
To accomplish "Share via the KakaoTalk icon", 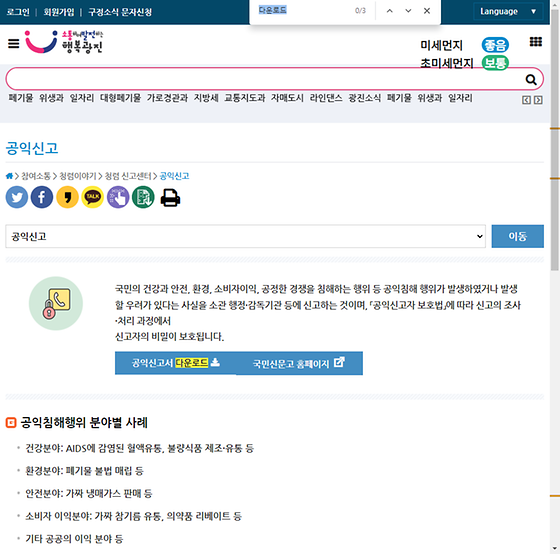I will point(92,197).
